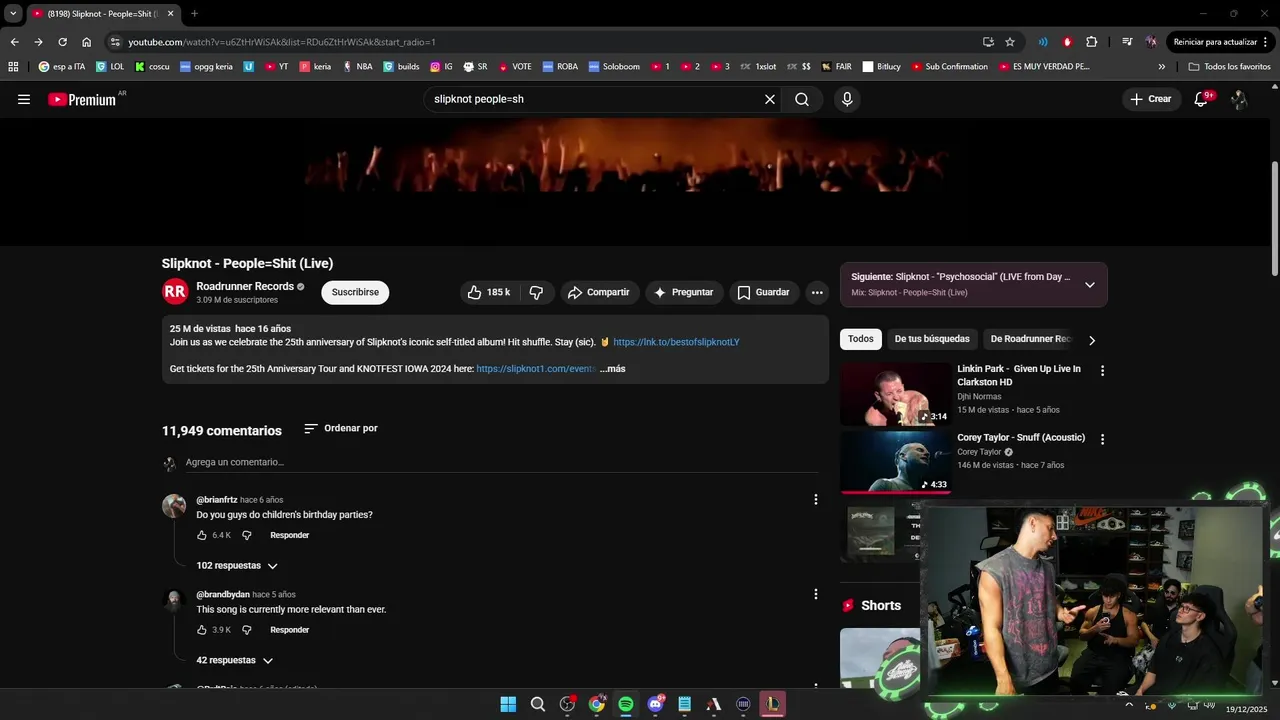Select De Roadrunner Records chip
Screen dimensions: 1280x720
click(x=1030, y=339)
